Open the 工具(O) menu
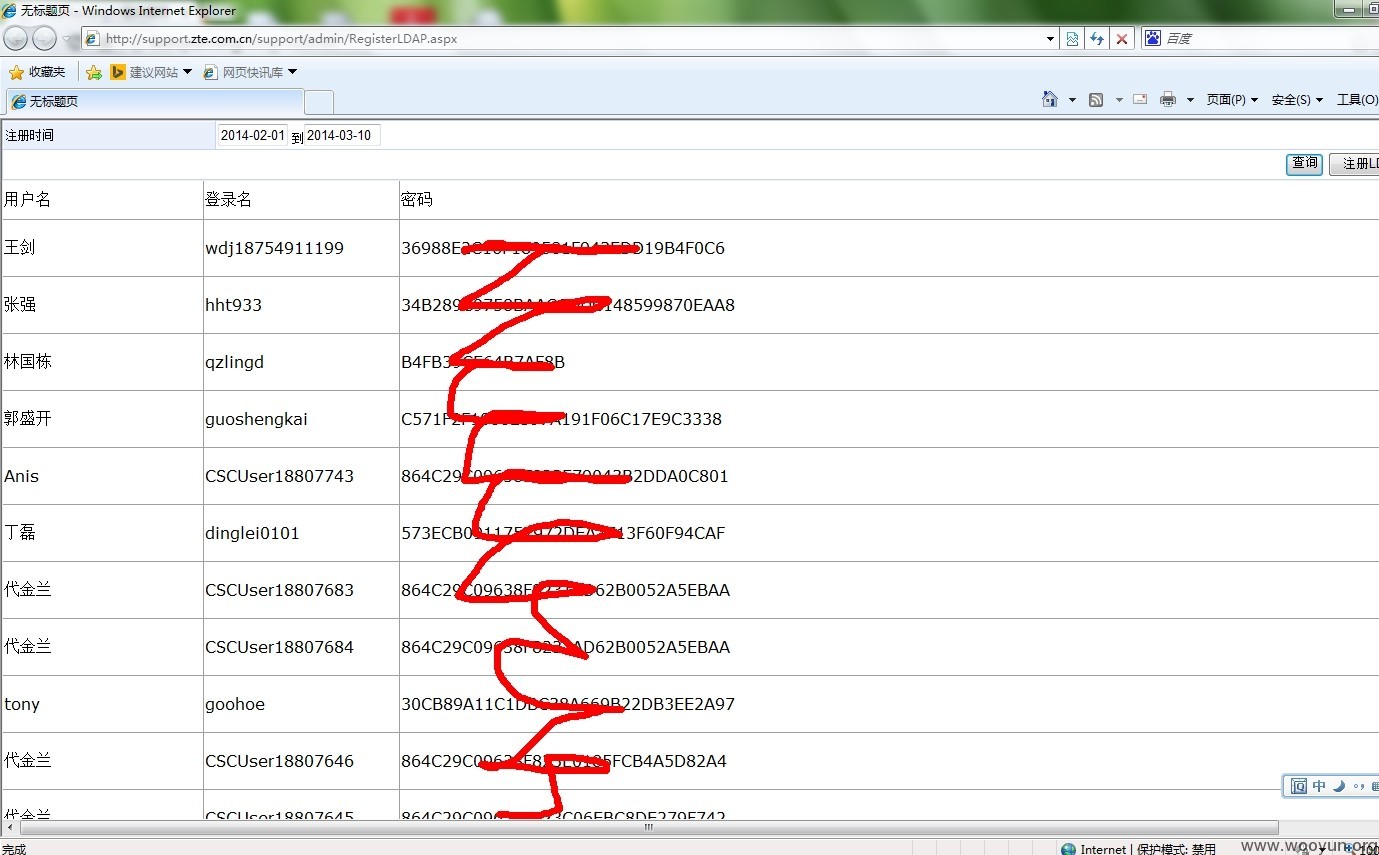Screen dimensions: 1379x855 point(1356,100)
